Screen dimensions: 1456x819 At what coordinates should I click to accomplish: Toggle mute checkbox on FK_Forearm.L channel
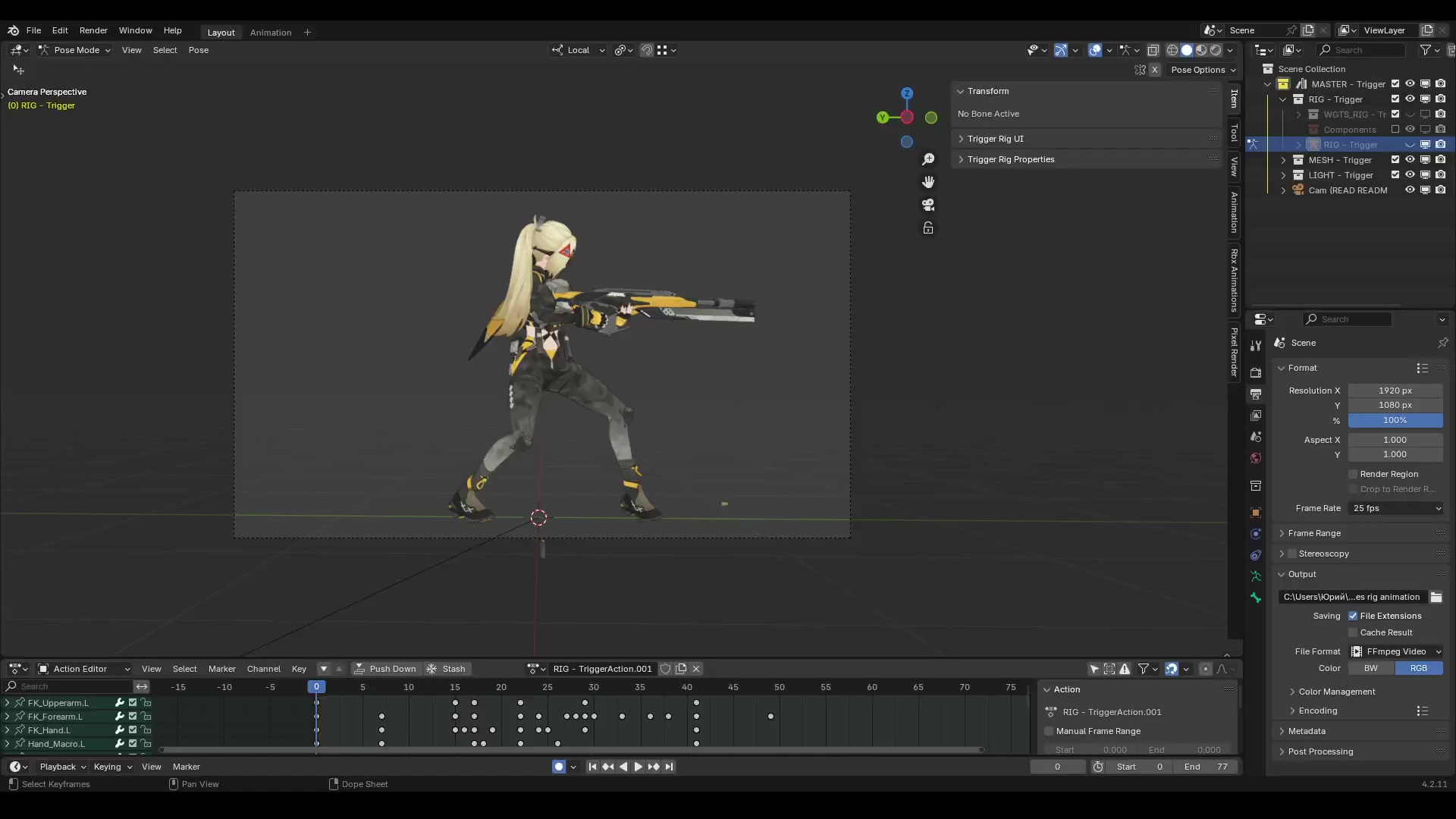point(133,717)
